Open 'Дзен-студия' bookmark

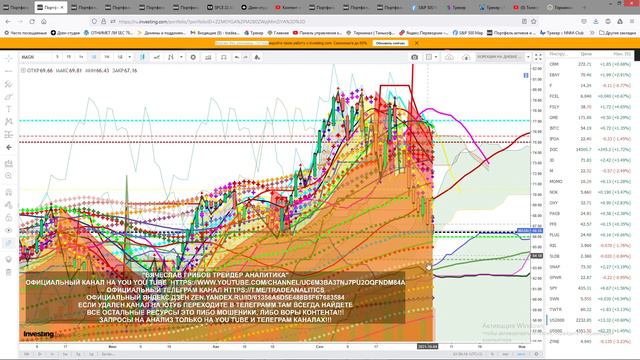tap(65, 33)
